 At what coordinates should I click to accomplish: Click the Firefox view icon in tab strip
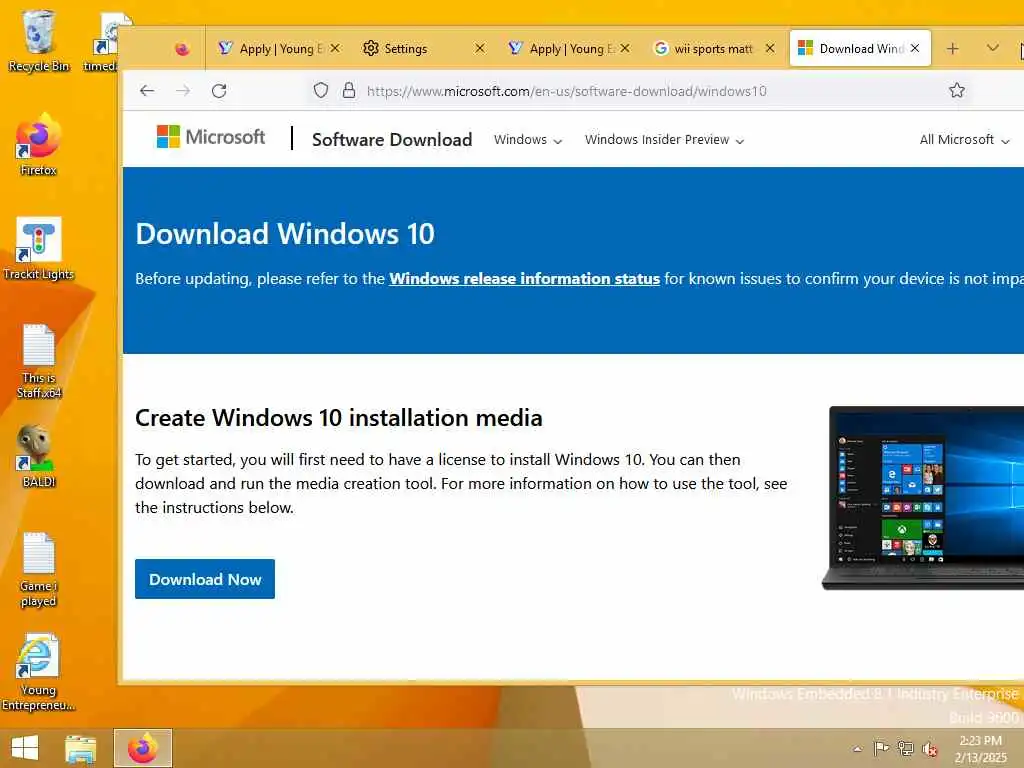(x=182, y=48)
